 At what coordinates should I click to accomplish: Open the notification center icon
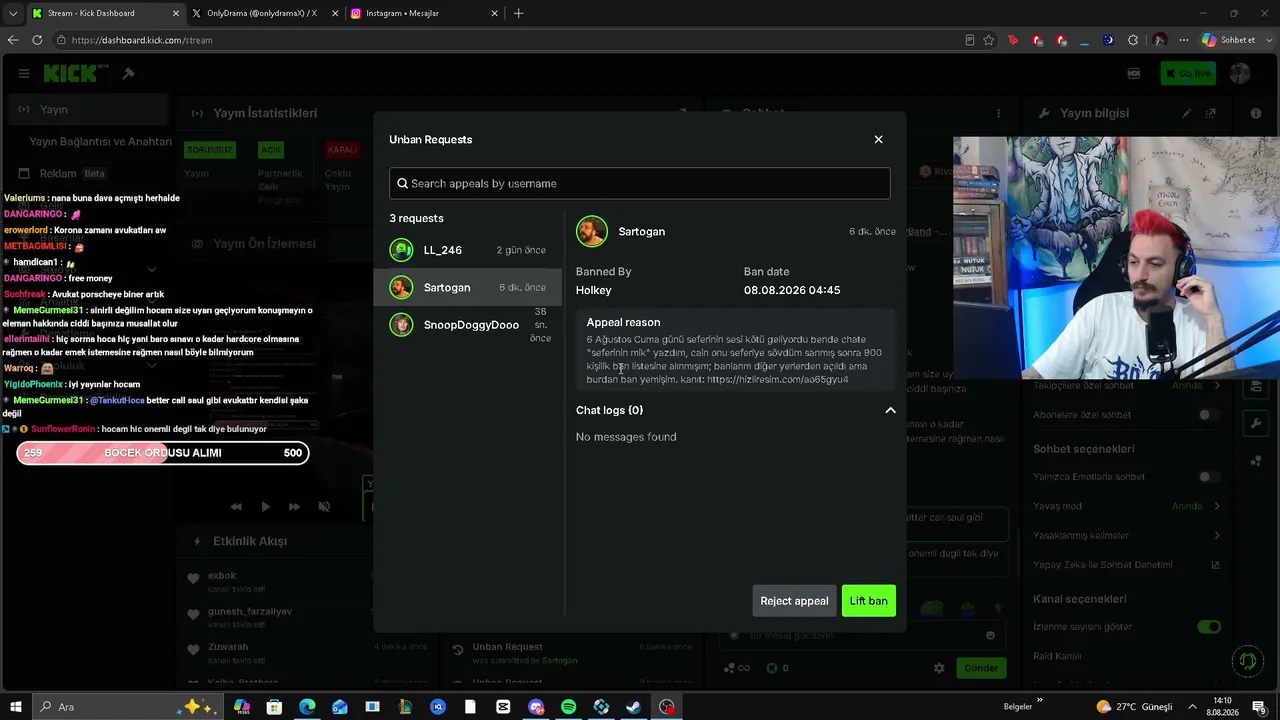coord(1259,707)
